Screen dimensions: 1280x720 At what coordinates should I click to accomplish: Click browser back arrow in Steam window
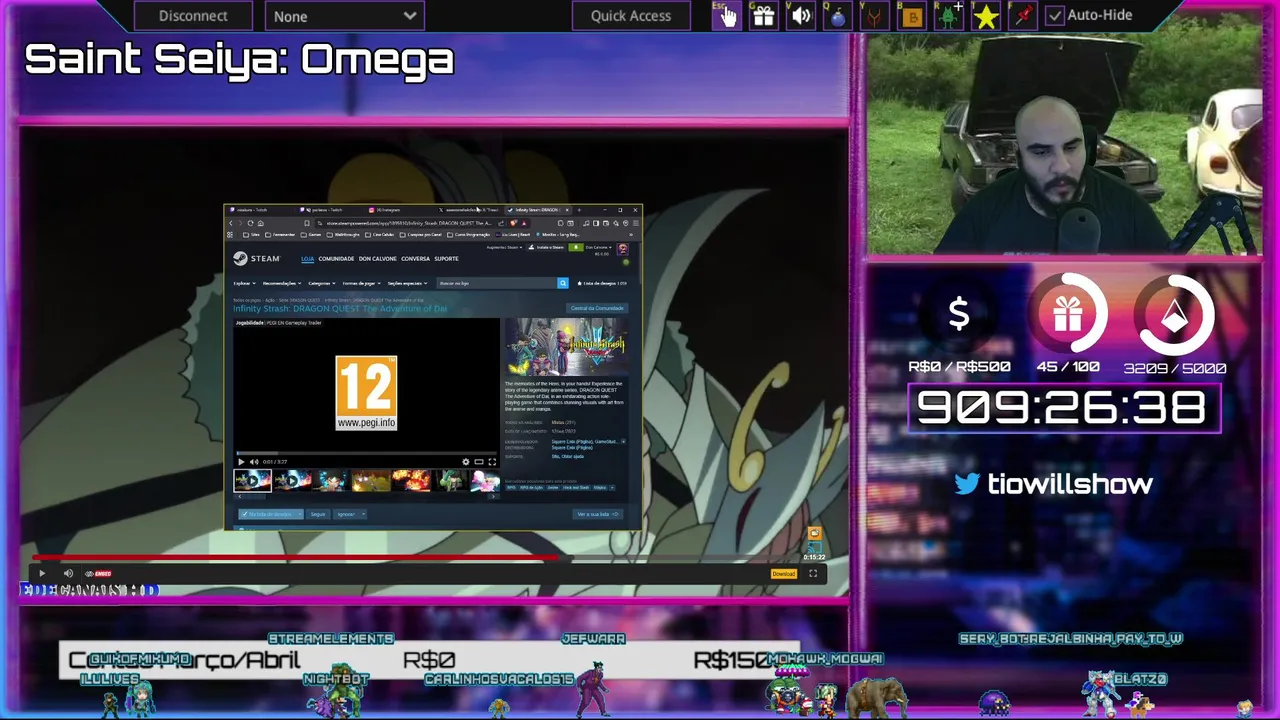pos(231,223)
